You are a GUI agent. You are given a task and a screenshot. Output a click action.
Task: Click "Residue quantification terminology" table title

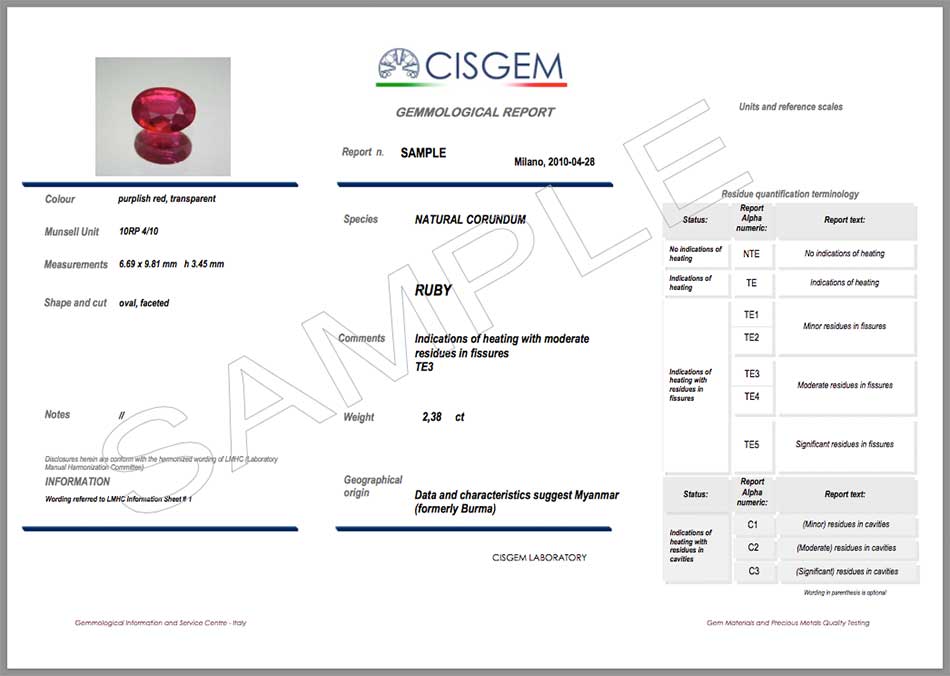[790, 194]
